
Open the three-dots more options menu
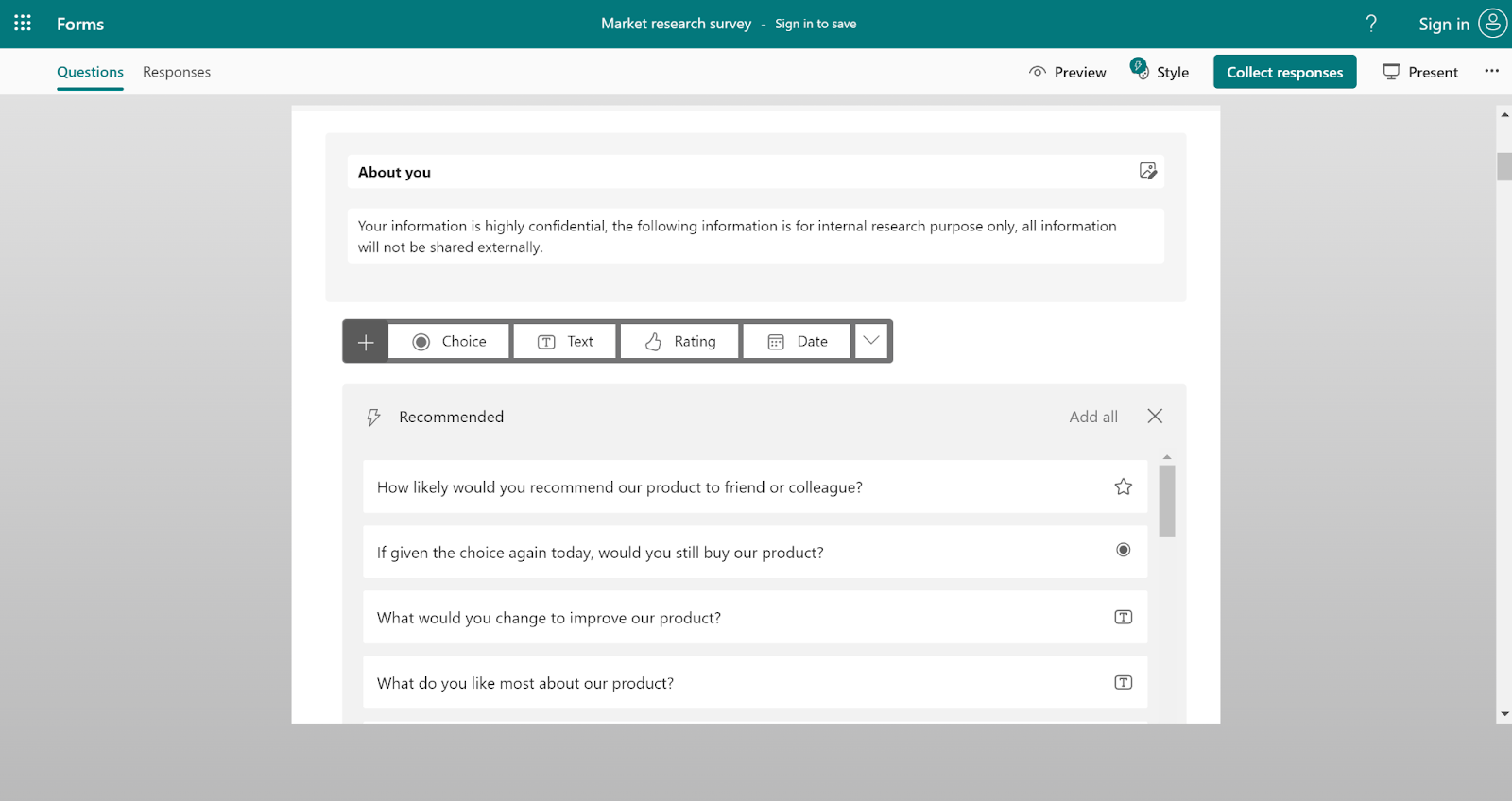1491,72
